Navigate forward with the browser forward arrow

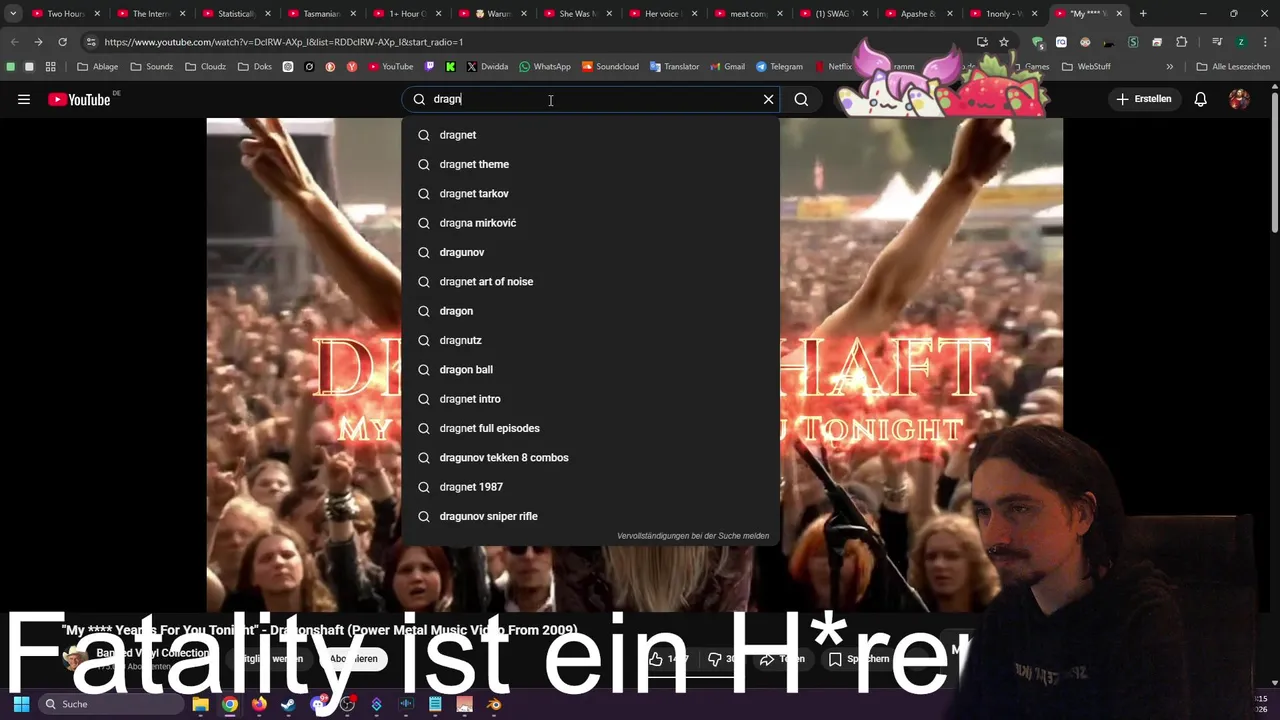[38, 42]
